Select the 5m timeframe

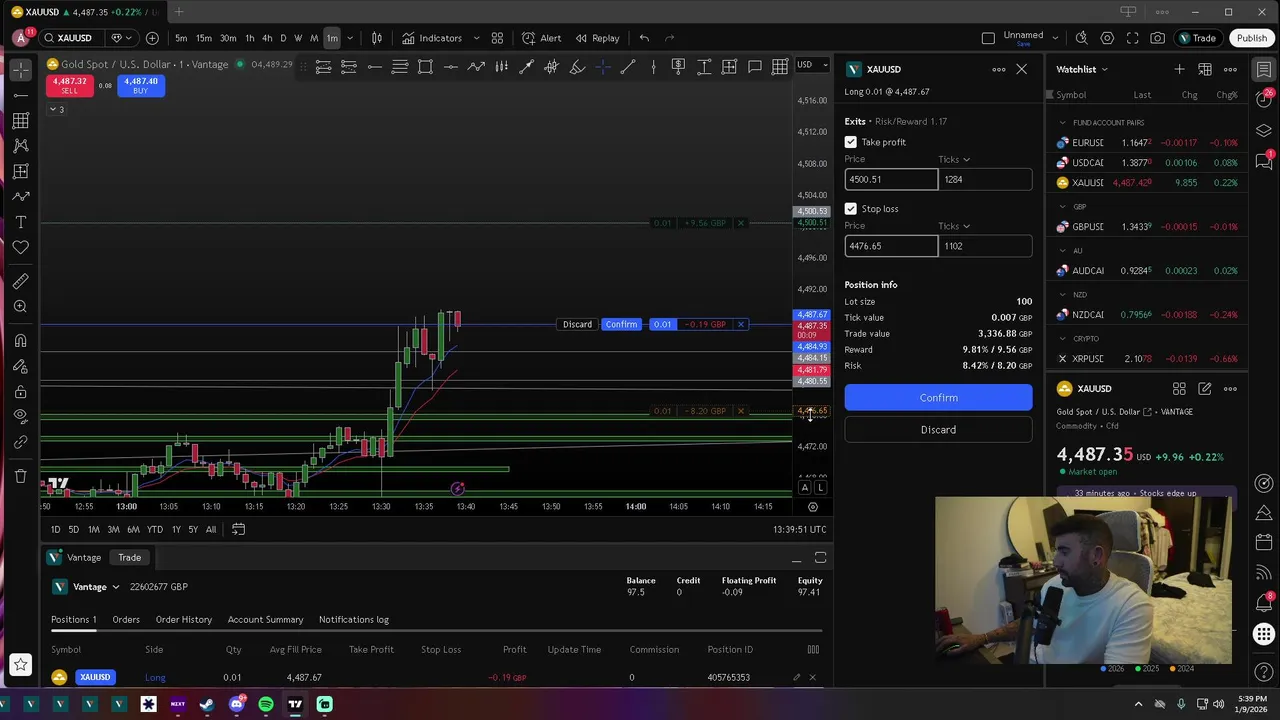click(181, 38)
